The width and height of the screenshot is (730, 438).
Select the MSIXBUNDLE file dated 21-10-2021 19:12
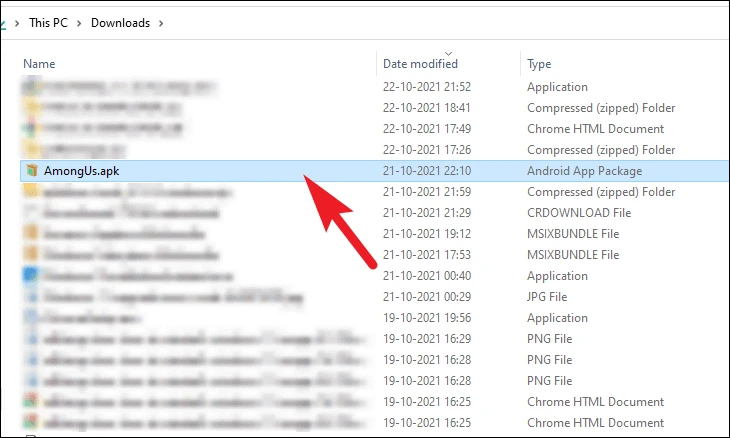coord(374,234)
